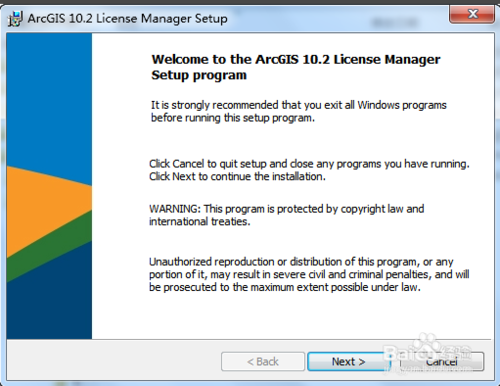Viewport: 500px width, 386px height.
Task: Click the paragraph recommending you exit Windows programs
Action: coord(299,111)
